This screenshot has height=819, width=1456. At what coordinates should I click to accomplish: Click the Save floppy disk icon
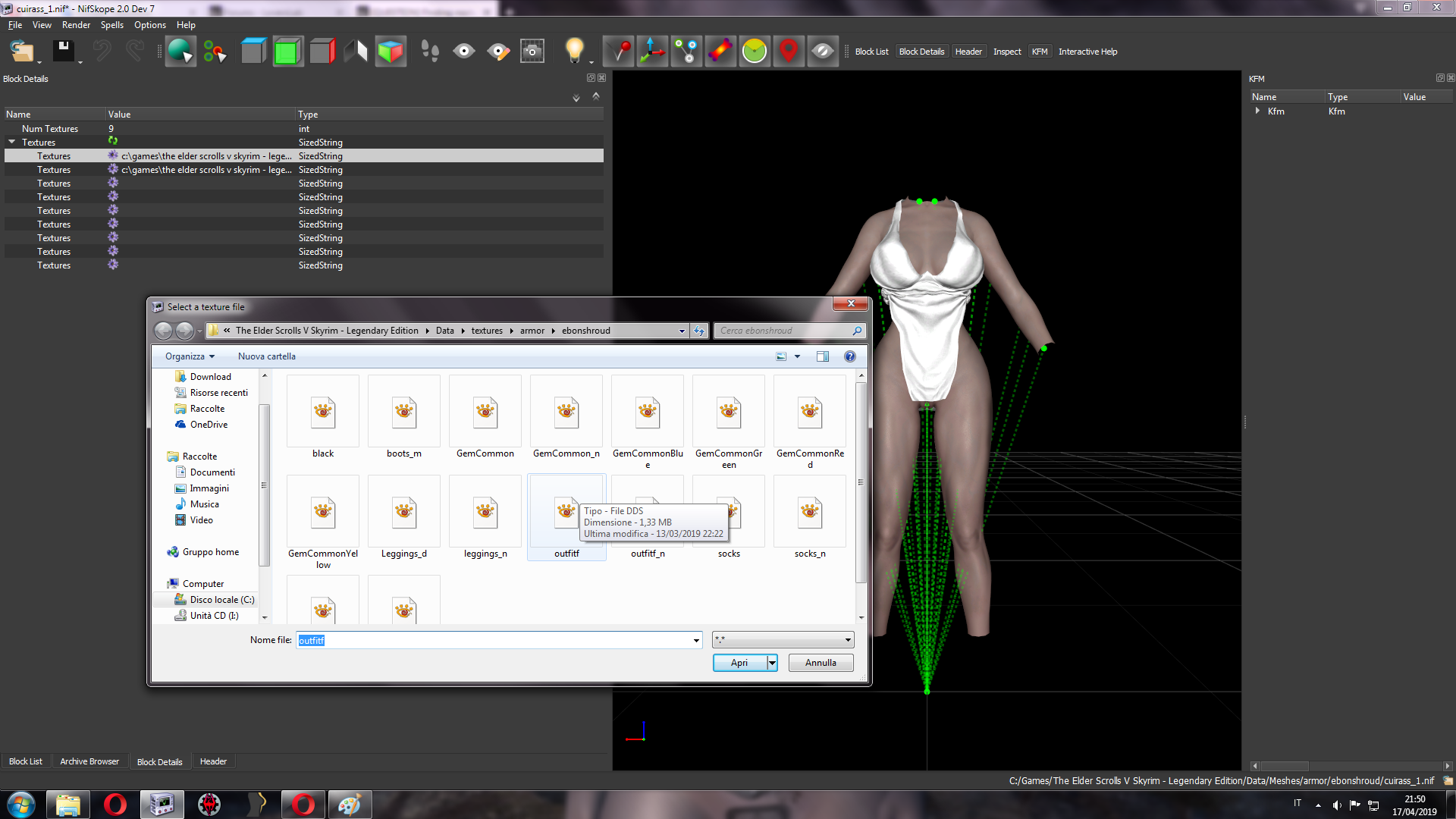point(64,51)
